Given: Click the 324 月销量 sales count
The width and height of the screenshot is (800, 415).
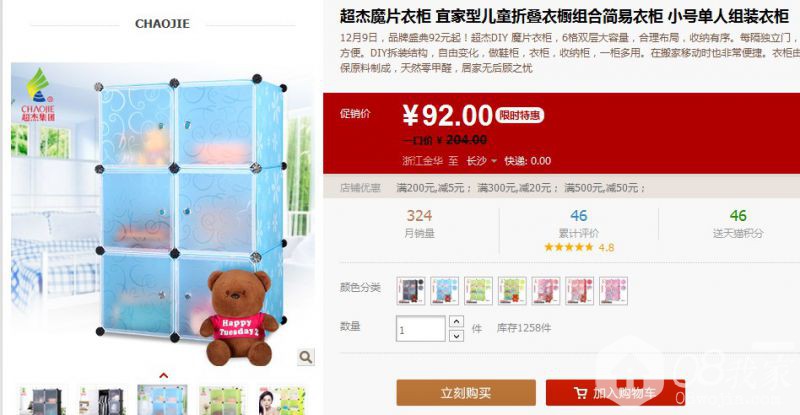Looking at the screenshot, I should (419, 224).
